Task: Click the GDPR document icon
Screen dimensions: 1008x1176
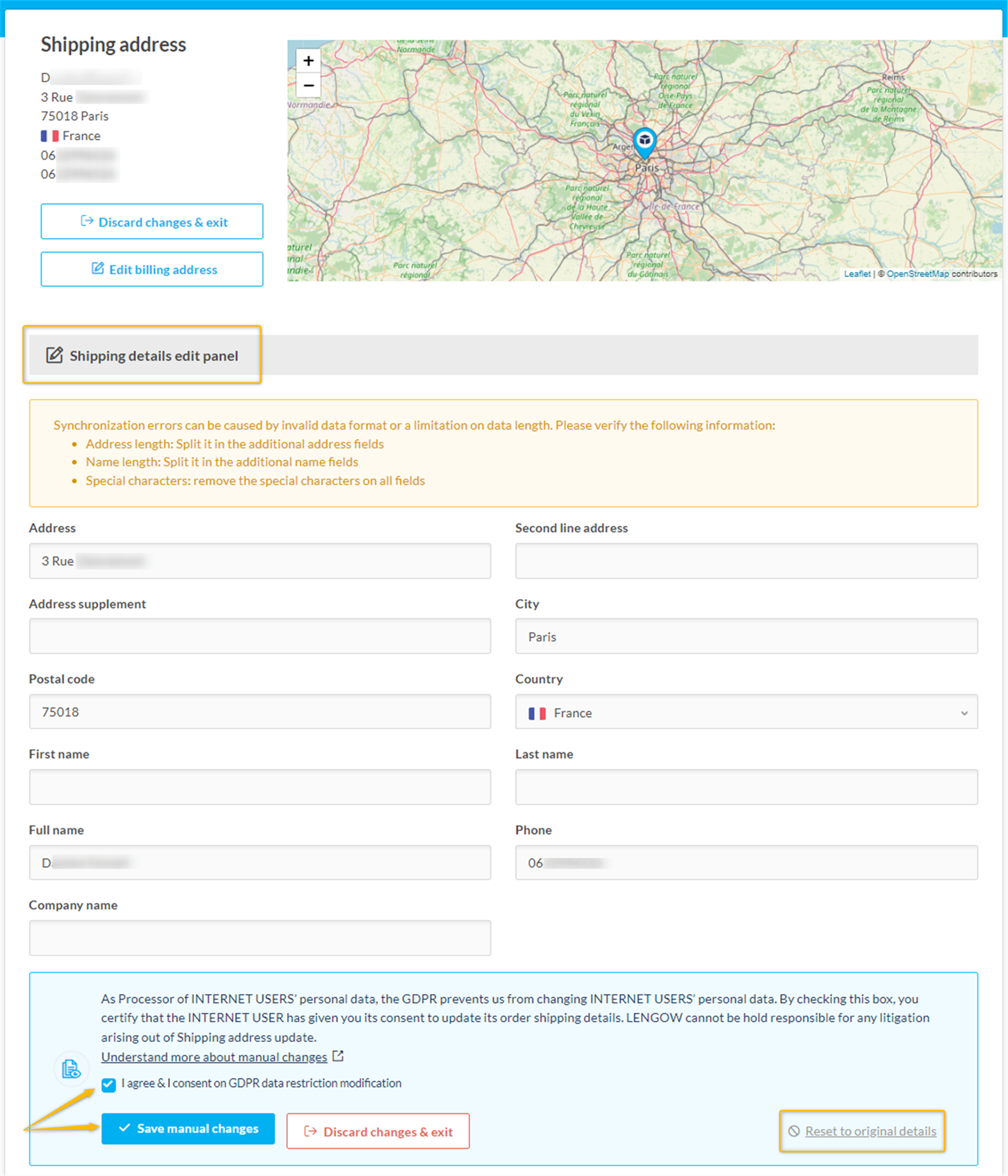Action: point(71,1069)
